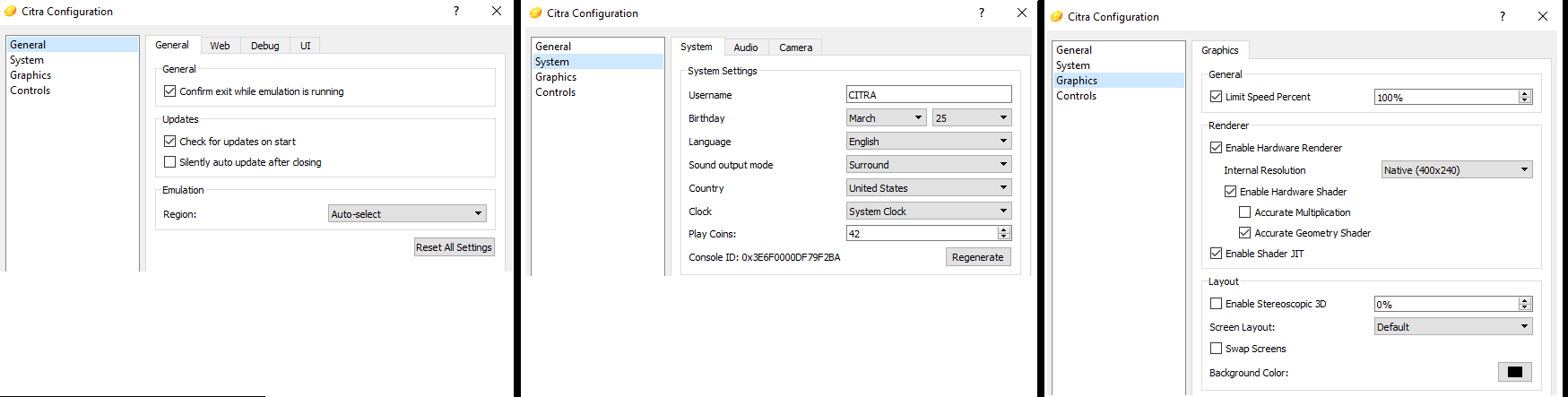Switch to the Camera tab

(796, 47)
